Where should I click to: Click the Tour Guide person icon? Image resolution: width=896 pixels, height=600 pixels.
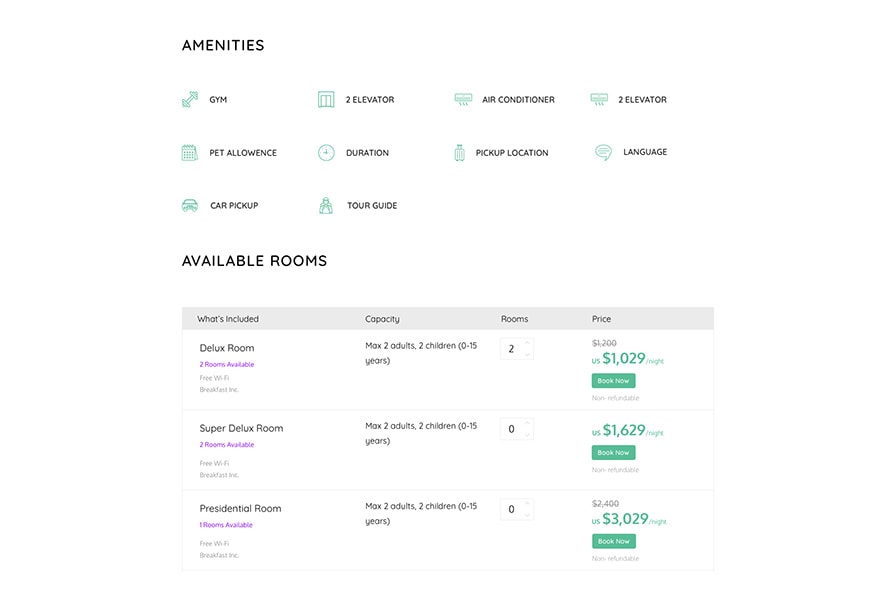tap(326, 206)
